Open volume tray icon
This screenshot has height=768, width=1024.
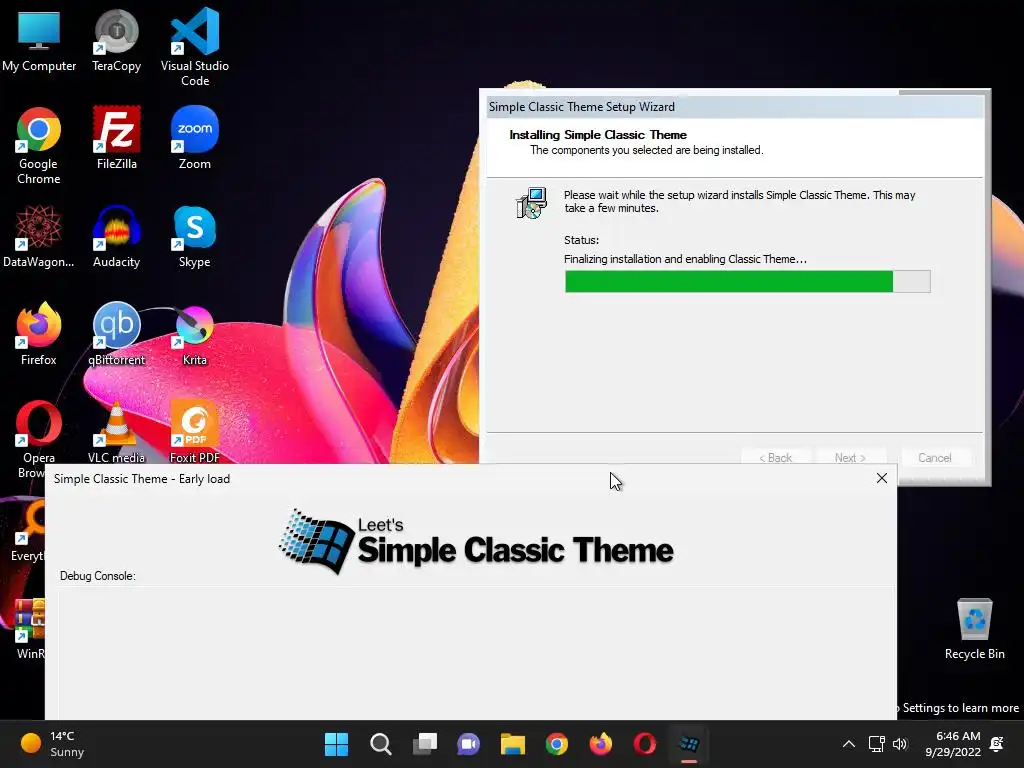[900, 744]
